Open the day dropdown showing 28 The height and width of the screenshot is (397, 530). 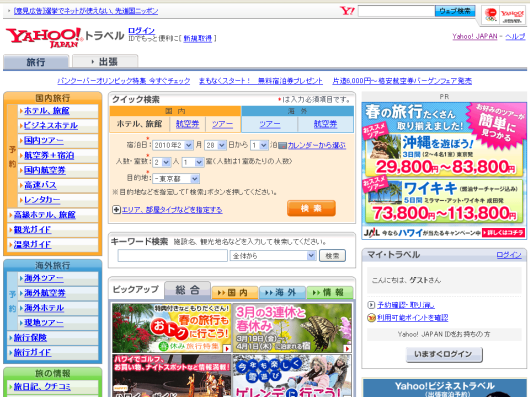click(215, 145)
